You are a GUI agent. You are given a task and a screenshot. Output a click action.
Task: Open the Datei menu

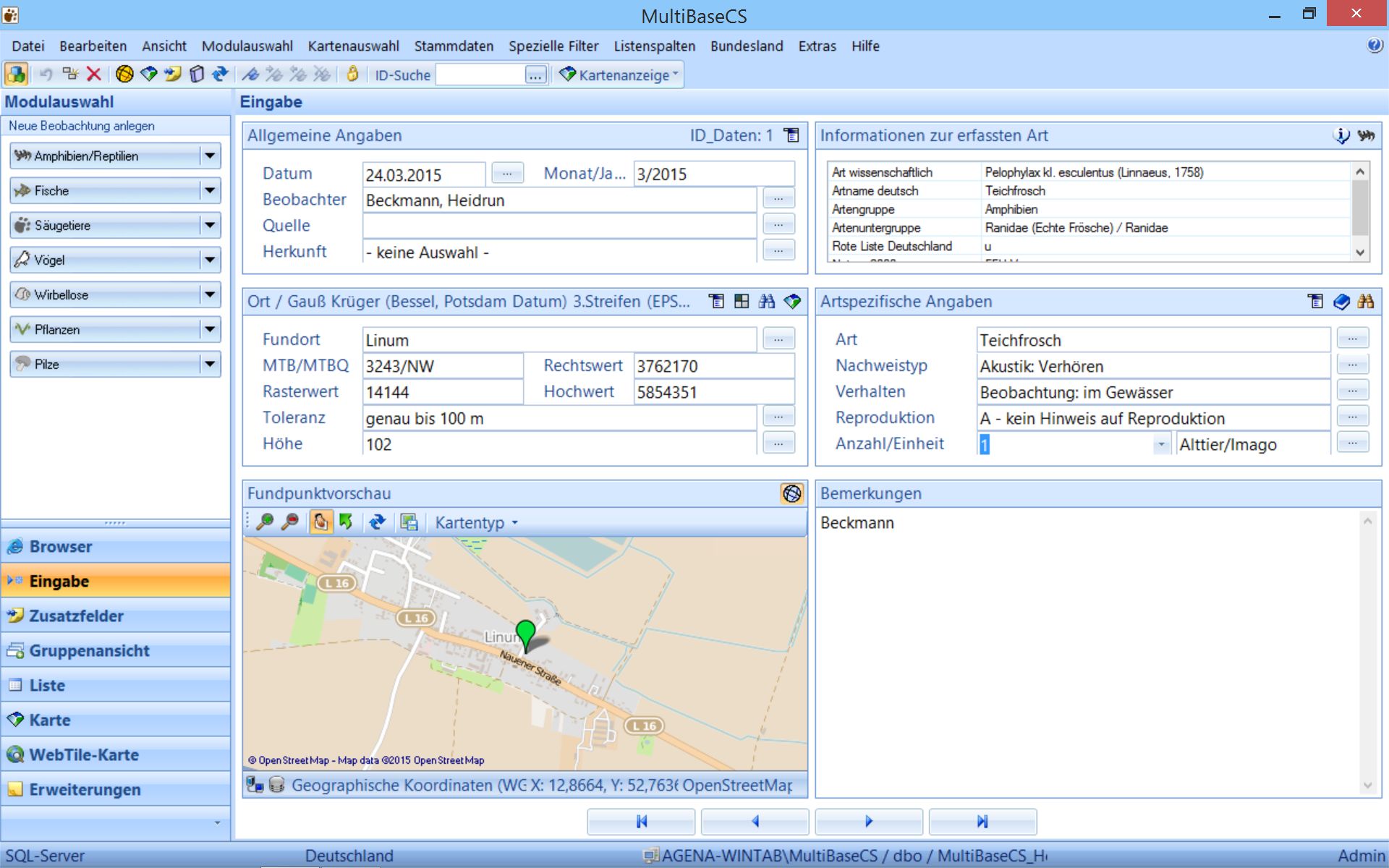click(28, 46)
